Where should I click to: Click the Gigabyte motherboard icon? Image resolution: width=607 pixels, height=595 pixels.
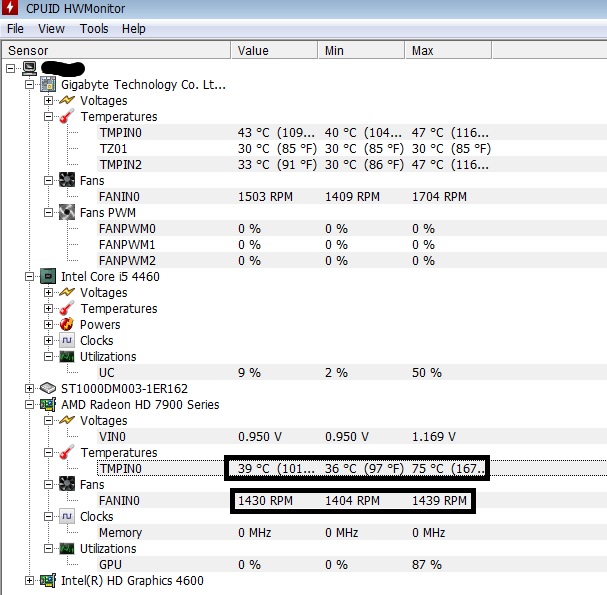[47, 85]
